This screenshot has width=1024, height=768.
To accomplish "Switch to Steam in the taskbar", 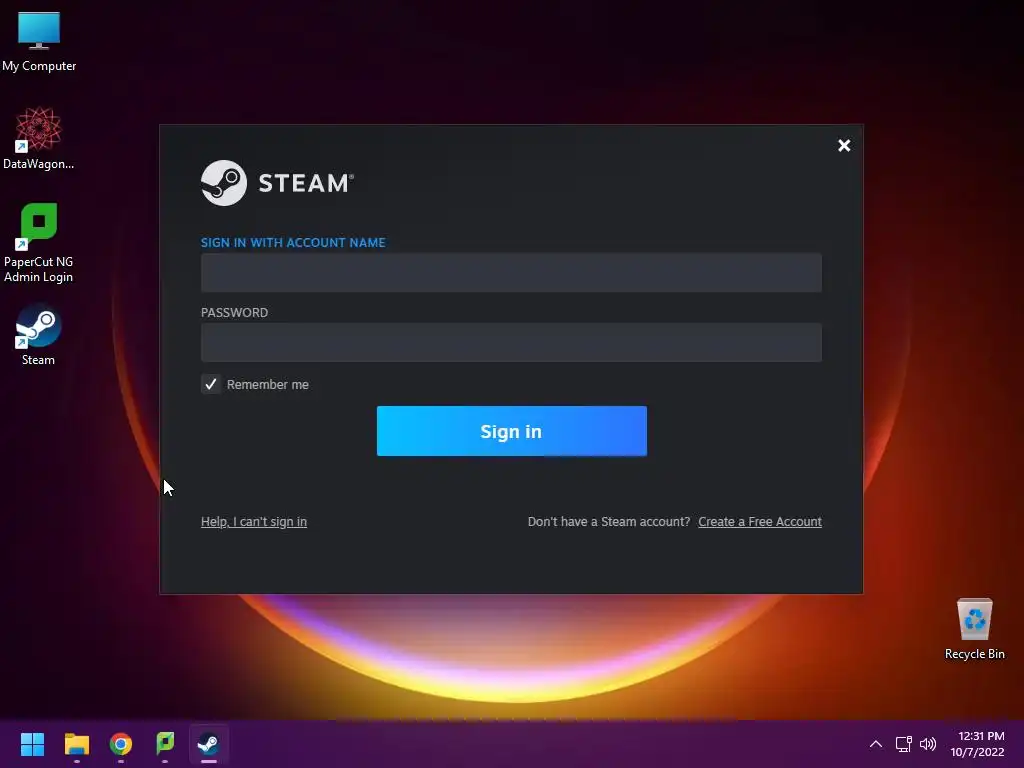I will (209, 744).
